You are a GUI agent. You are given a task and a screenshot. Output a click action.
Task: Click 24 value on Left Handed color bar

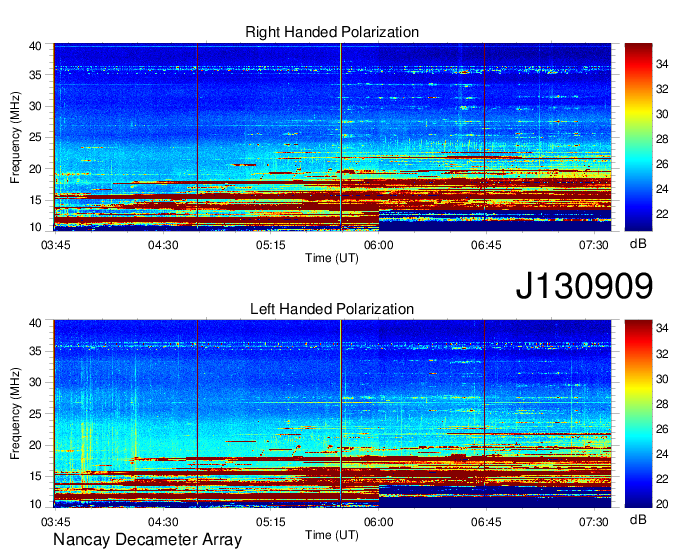[x=662, y=454]
